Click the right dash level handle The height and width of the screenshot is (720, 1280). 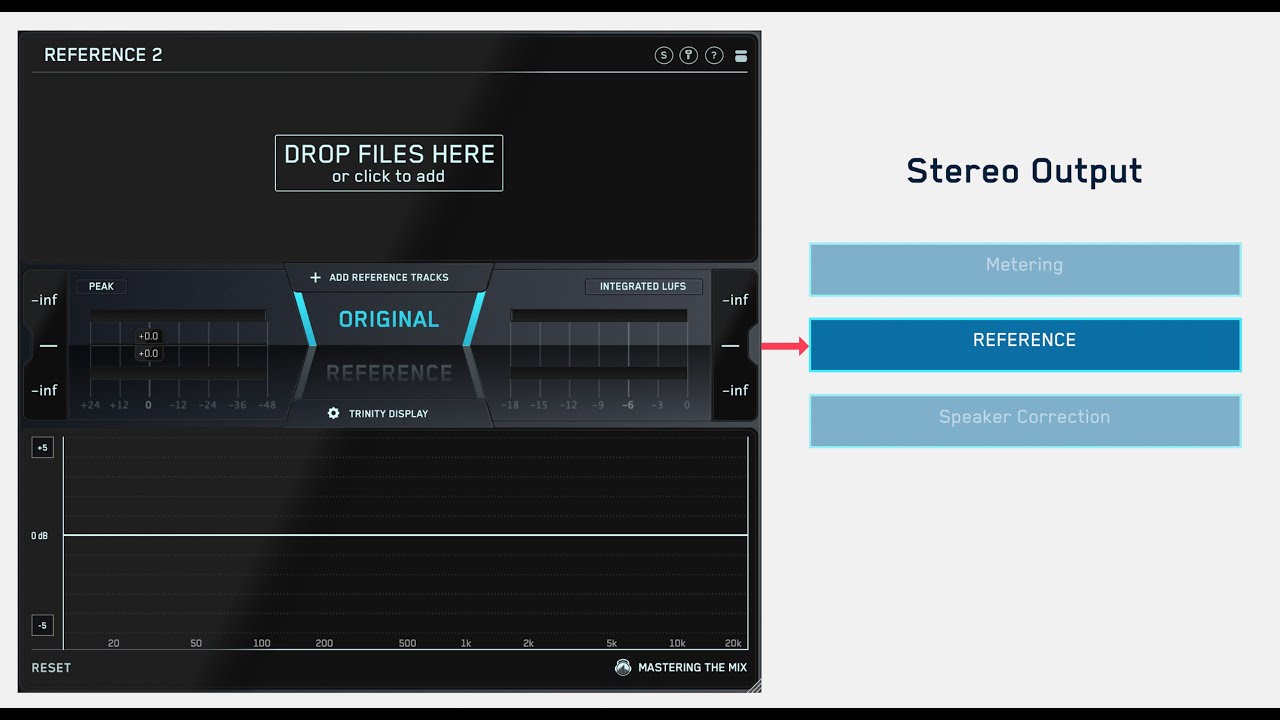pyautogui.click(x=731, y=346)
